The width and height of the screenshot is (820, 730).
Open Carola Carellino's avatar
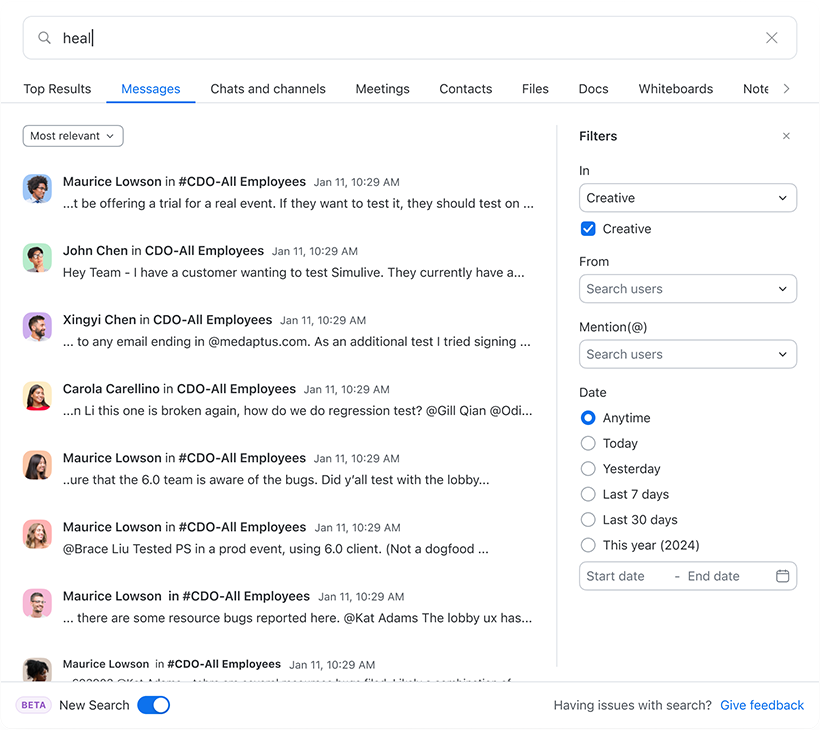[x=37, y=395]
